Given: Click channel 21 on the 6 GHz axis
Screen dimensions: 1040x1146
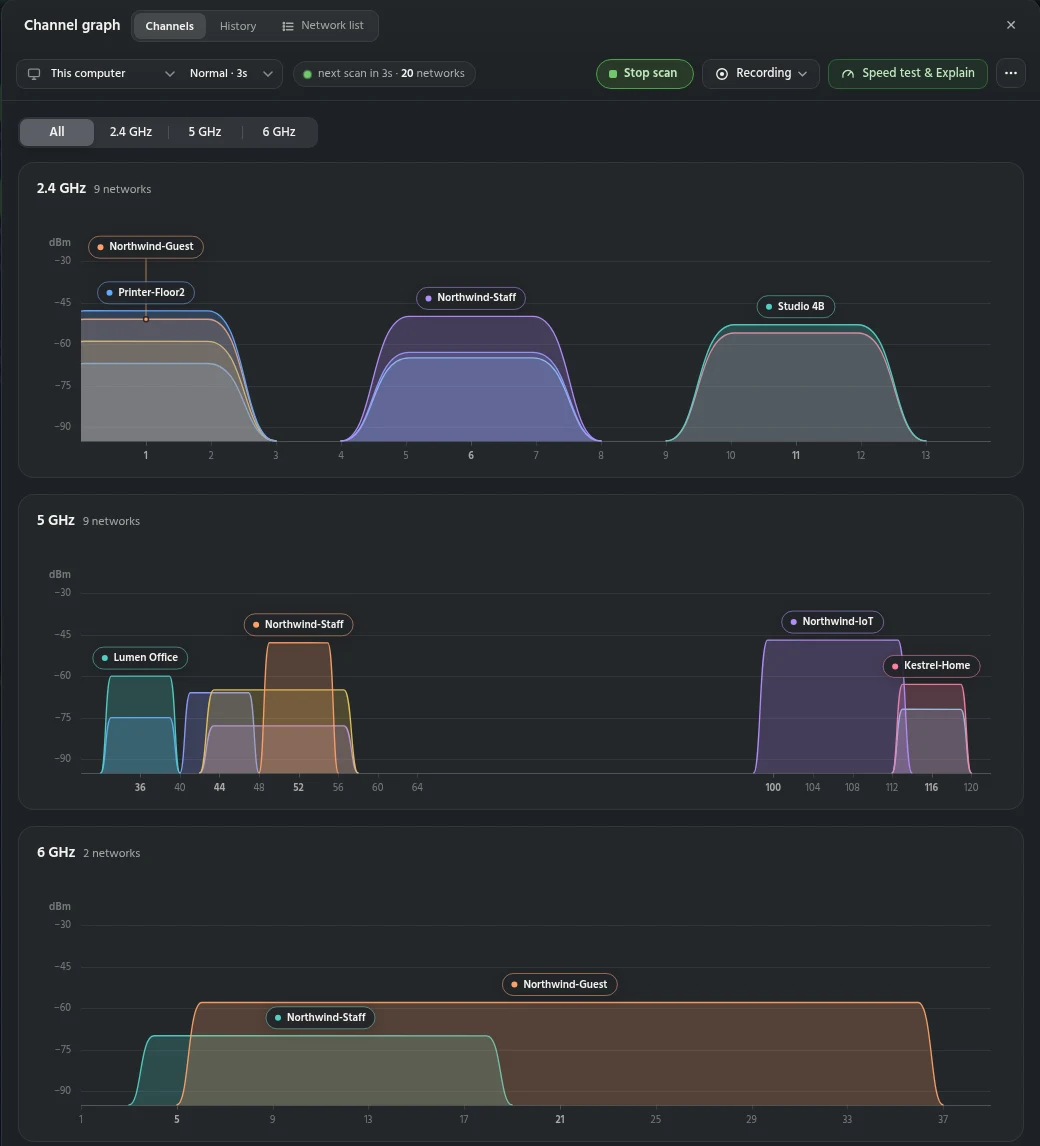Looking at the screenshot, I should tap(560, 1119).
